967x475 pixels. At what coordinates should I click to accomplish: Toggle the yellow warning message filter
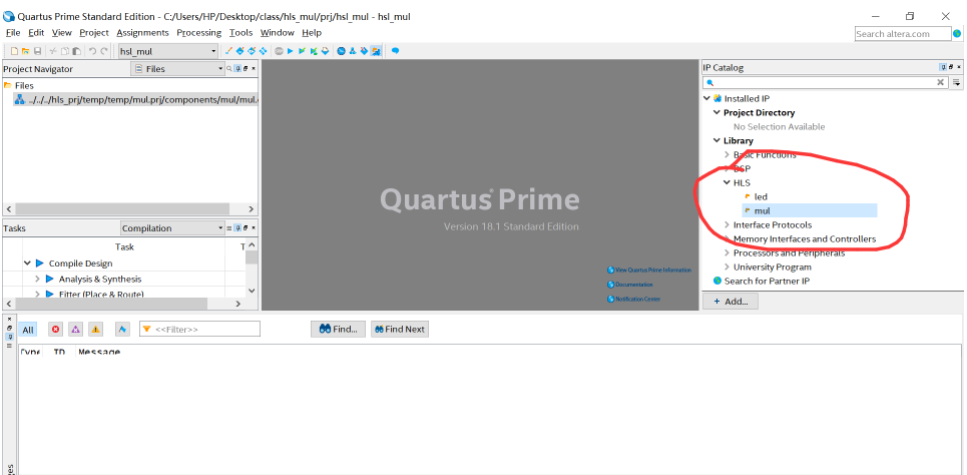tap(96, 329)
